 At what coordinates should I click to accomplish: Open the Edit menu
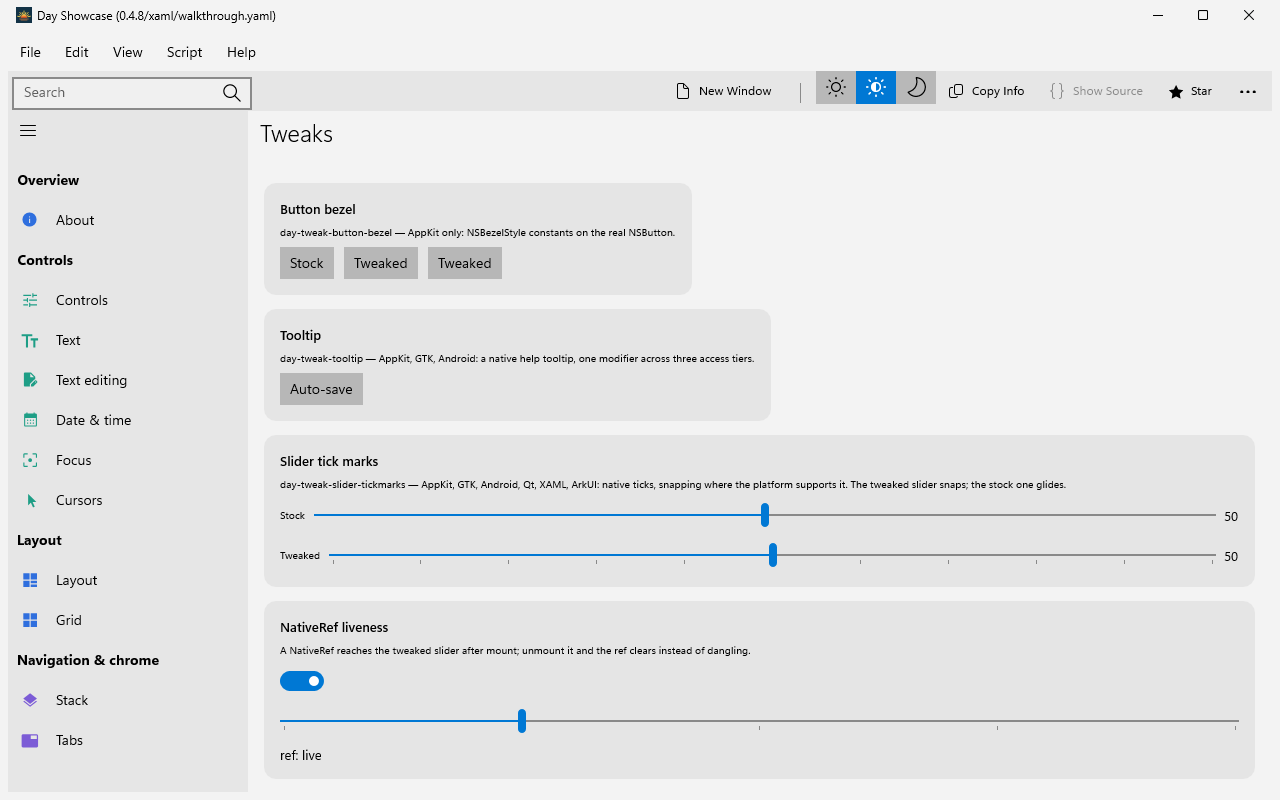click(77, 52)
